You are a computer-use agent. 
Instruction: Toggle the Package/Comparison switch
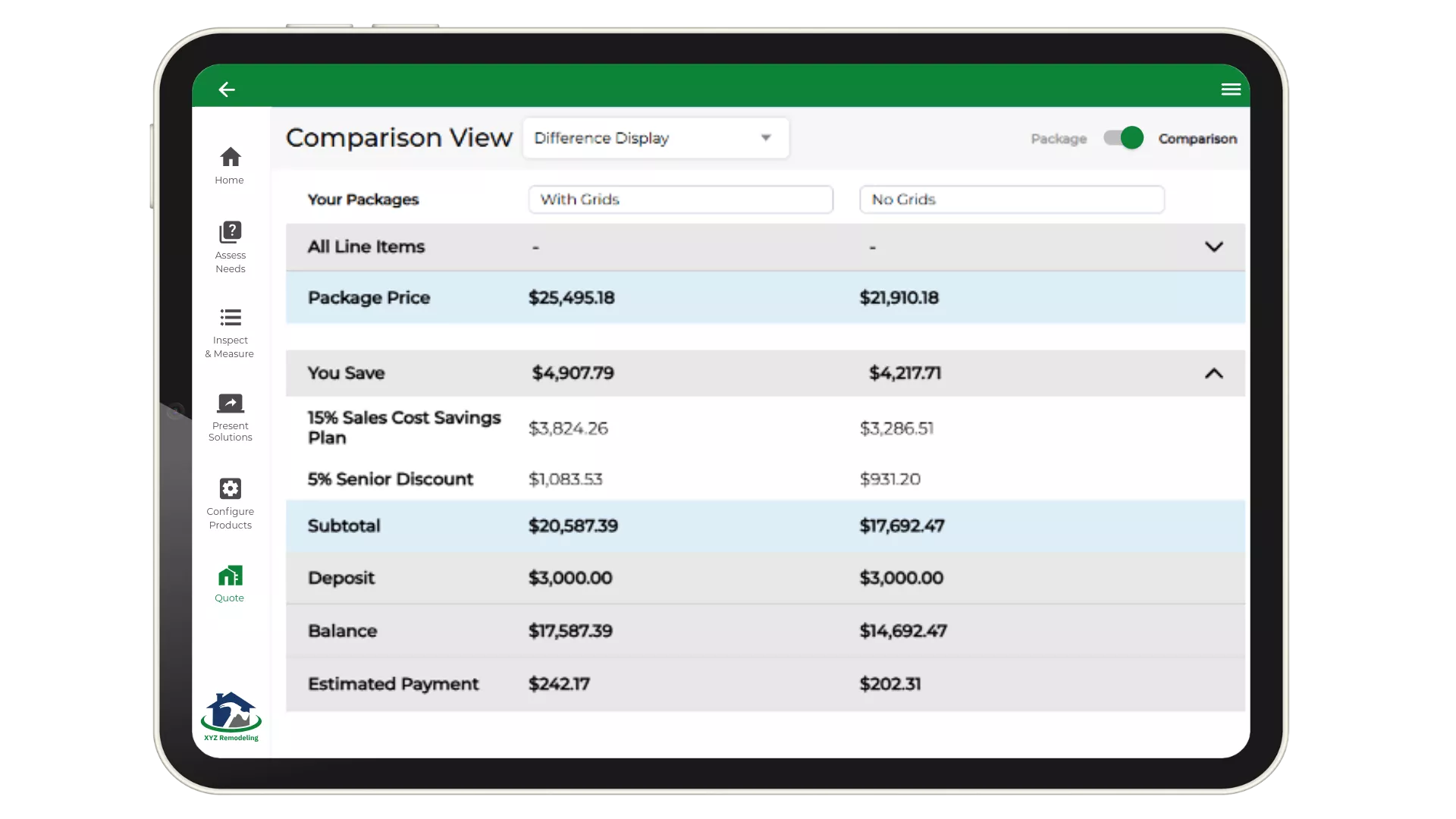tap(1123, 138)
